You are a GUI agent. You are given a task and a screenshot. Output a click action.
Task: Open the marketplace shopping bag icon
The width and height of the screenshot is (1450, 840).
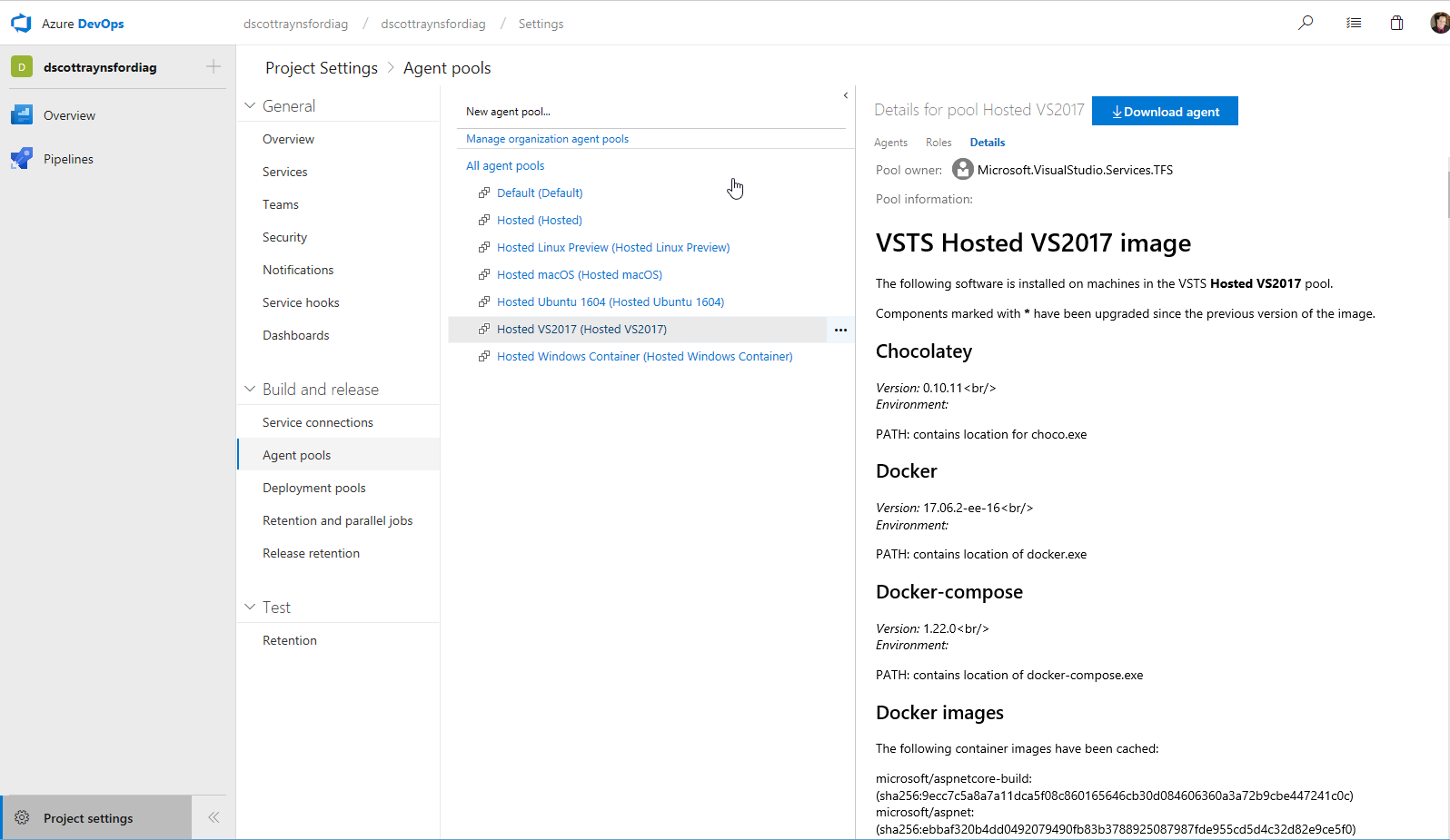click(x=1396, y=23)
